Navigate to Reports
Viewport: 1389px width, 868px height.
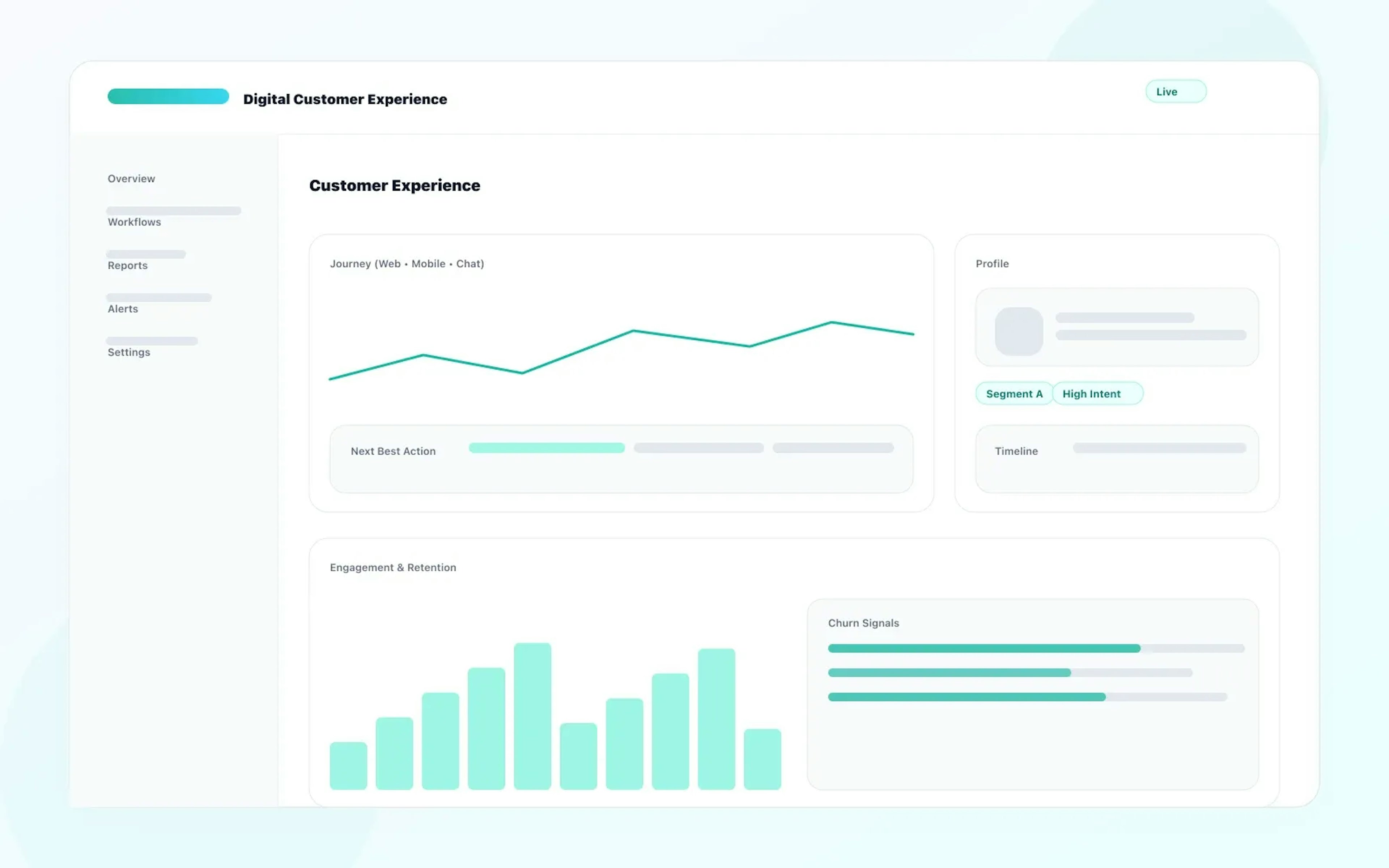127,265
